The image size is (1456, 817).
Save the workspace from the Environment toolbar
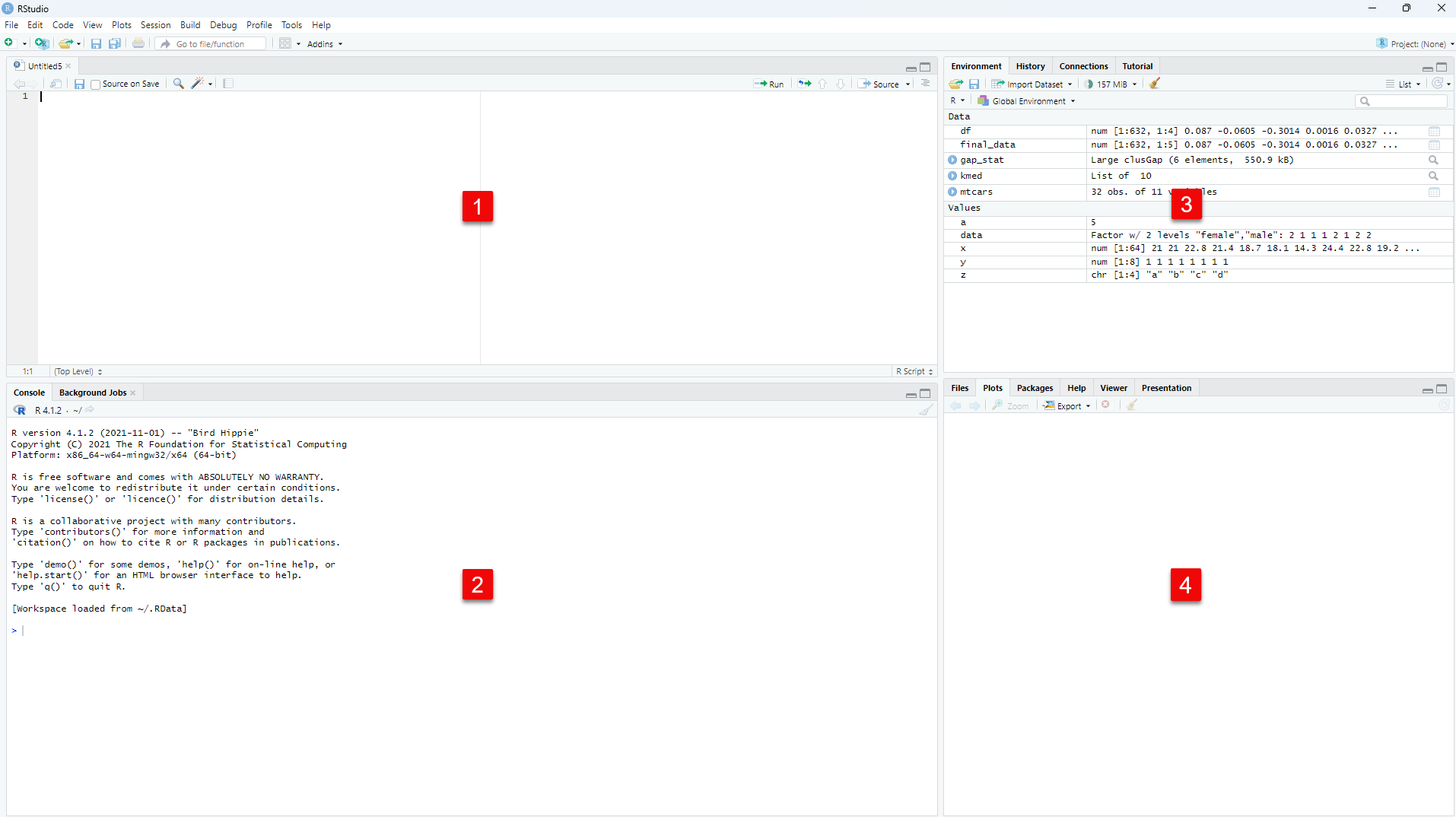(974, 84)
